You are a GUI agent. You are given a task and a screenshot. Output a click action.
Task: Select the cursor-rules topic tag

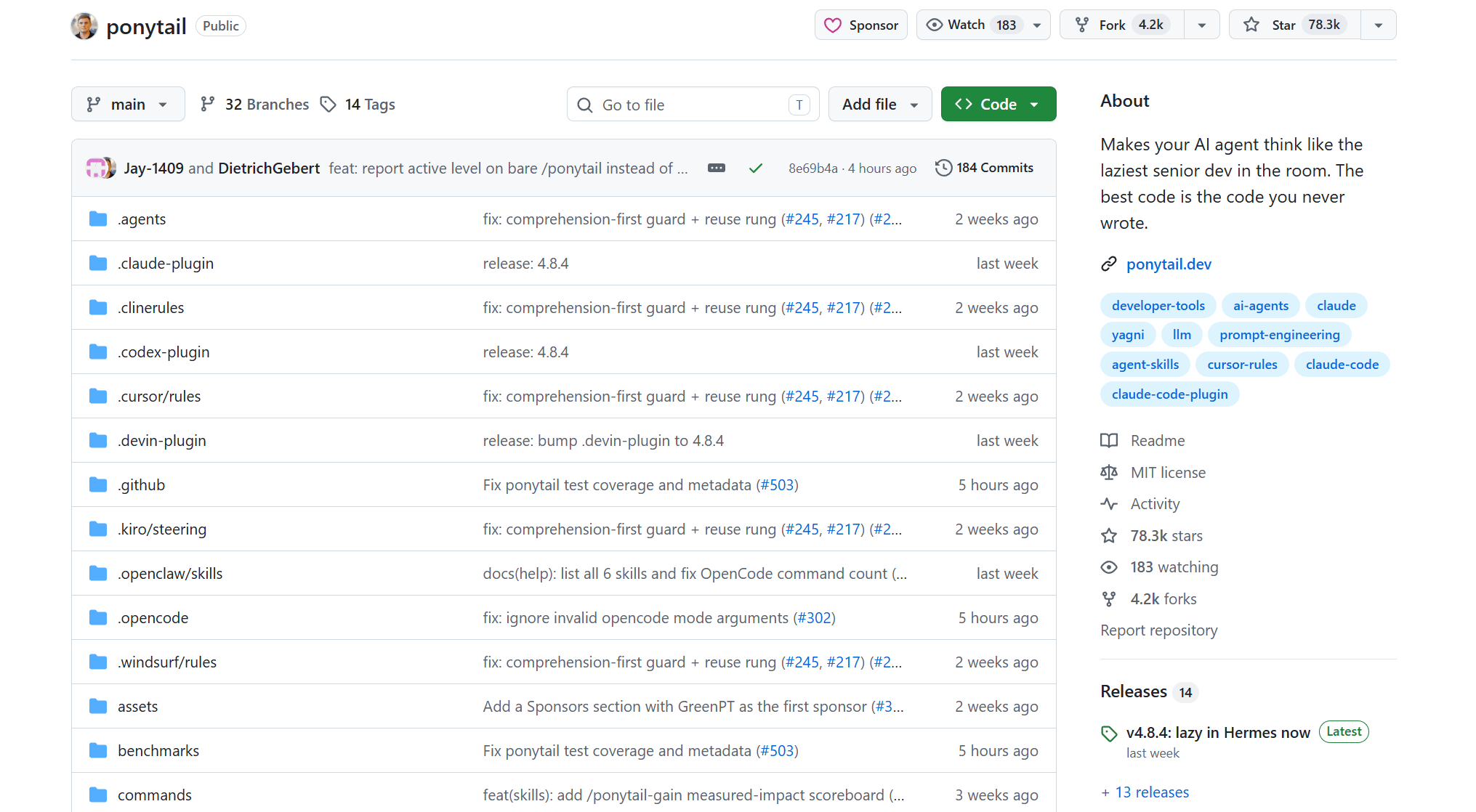1242,365
